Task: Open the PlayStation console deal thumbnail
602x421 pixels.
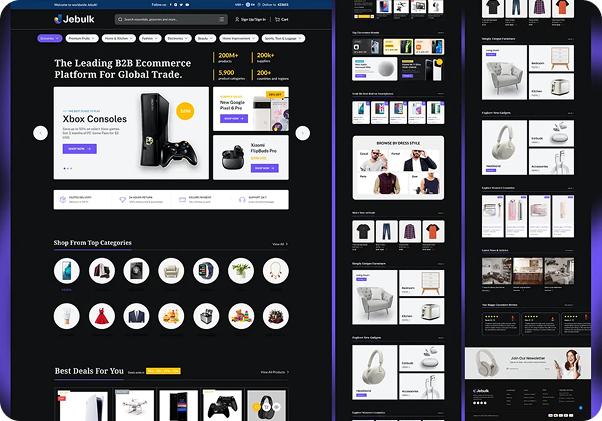Action: pyautogui.click(x=83, y=405)
